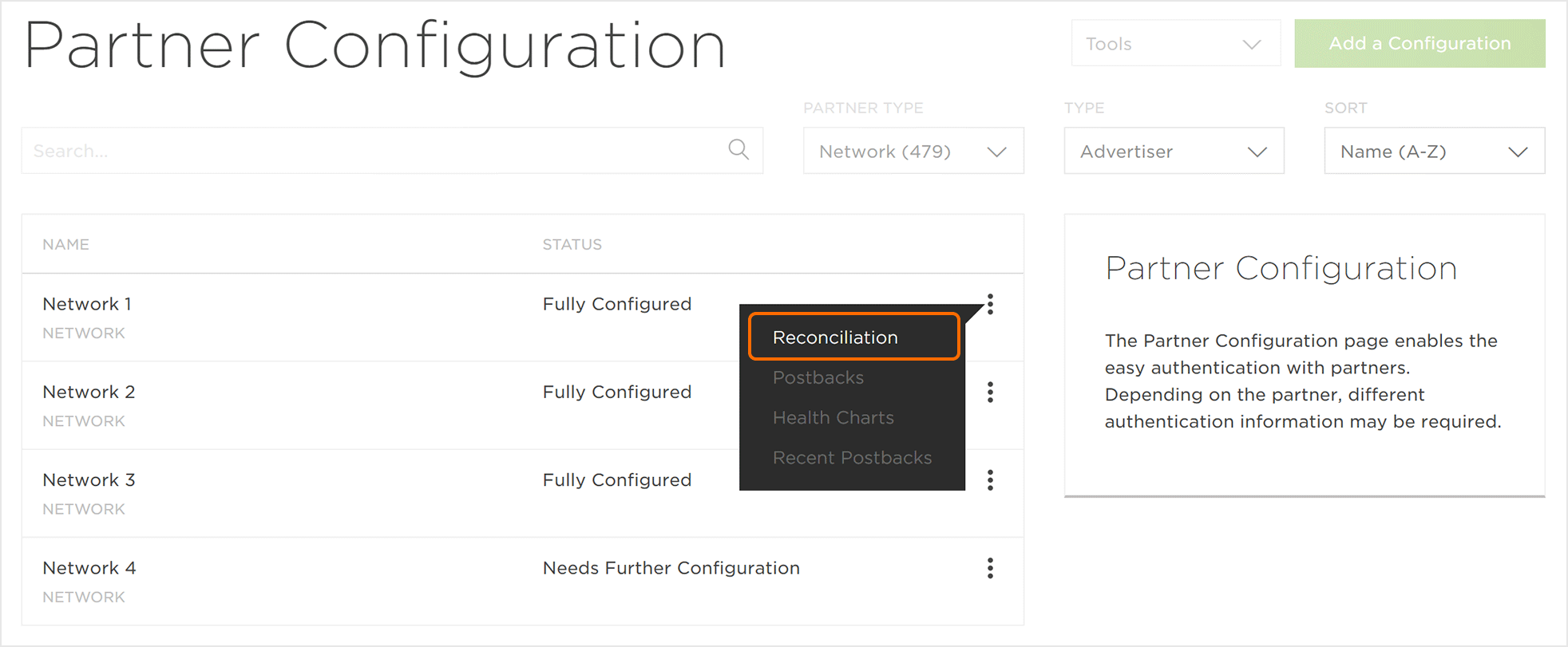Screen dimensions: 1568x647
Task: Click the Add a Configuration button
Action: (x=1420, y=44)
